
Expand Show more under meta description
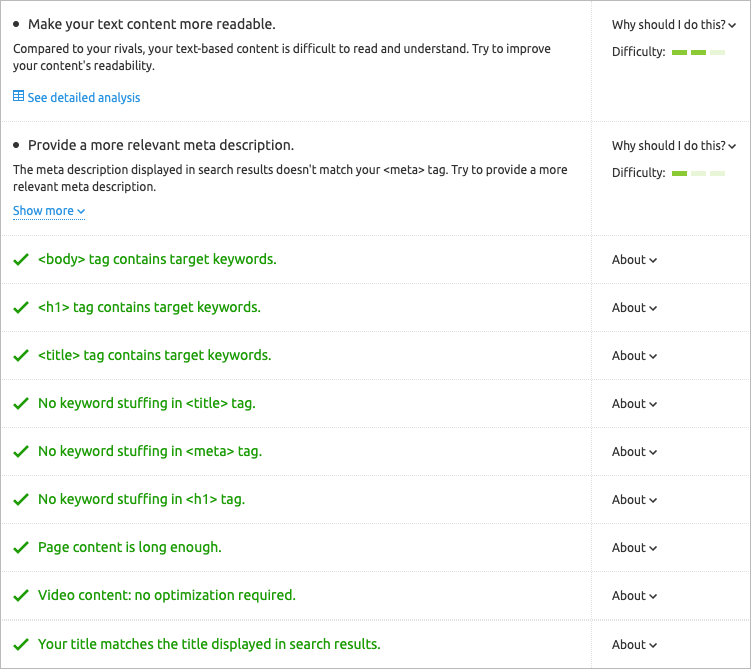point(49,211)
